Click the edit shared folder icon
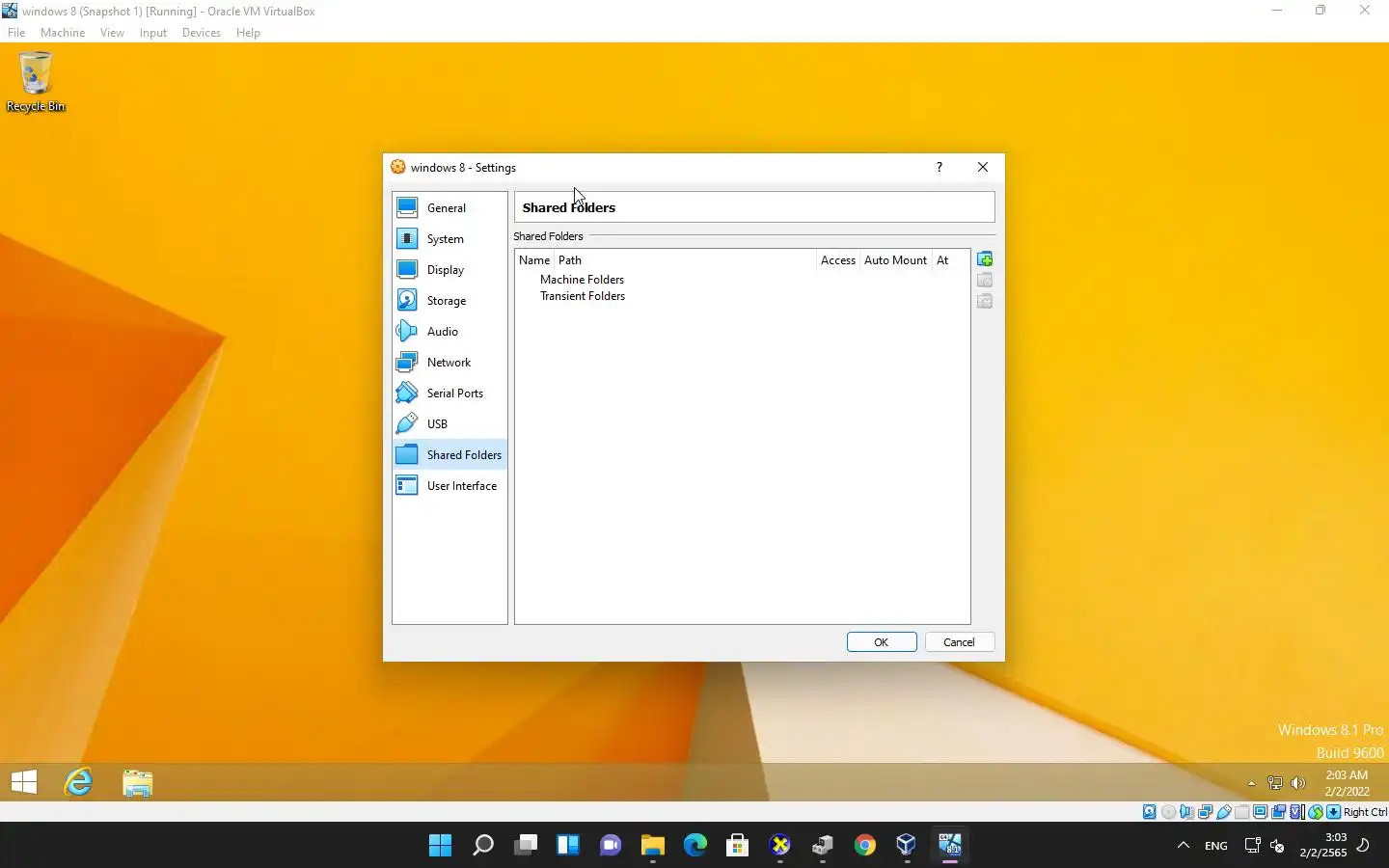The height and width of the screenshot is (868, 1389). click(x=985, y=281)
